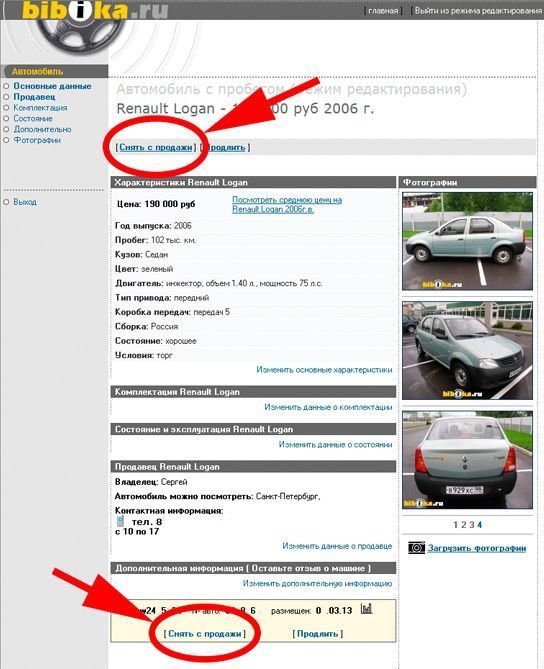Viewport: 544px width, 669px height.
Task: Click Изменить основные характеристики link
Action: [x=324, y=369]
